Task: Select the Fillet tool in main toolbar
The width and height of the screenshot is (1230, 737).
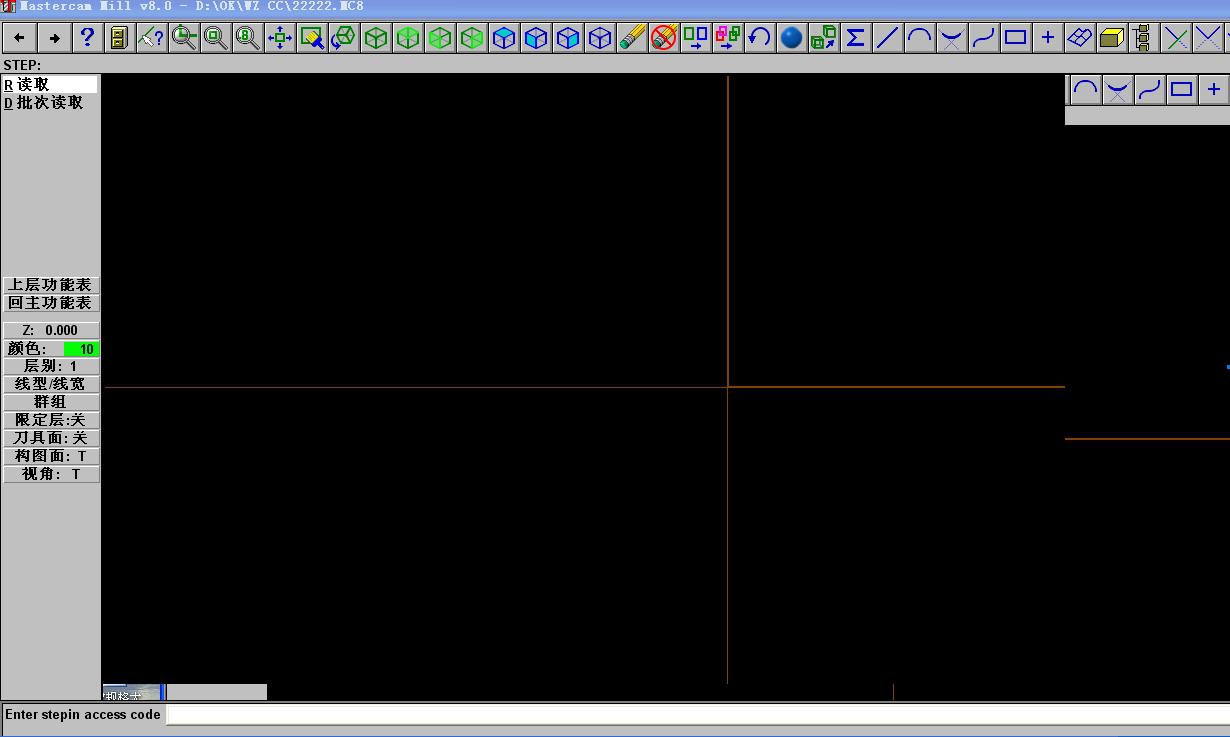Action: pos(952,38)
